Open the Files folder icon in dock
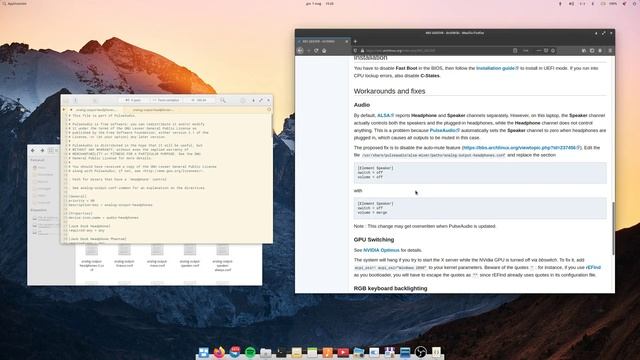 point(266,352)
